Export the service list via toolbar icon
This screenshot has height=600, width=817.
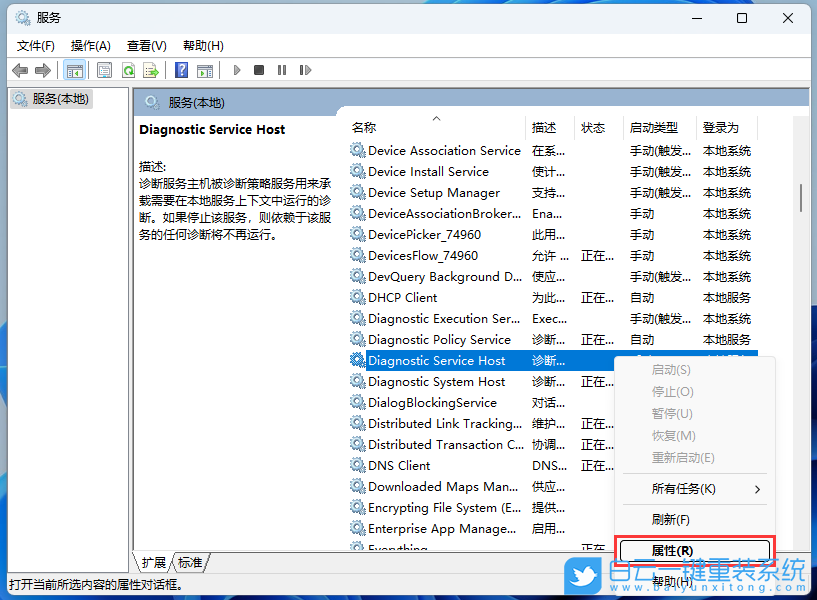[x=152, y=70]
